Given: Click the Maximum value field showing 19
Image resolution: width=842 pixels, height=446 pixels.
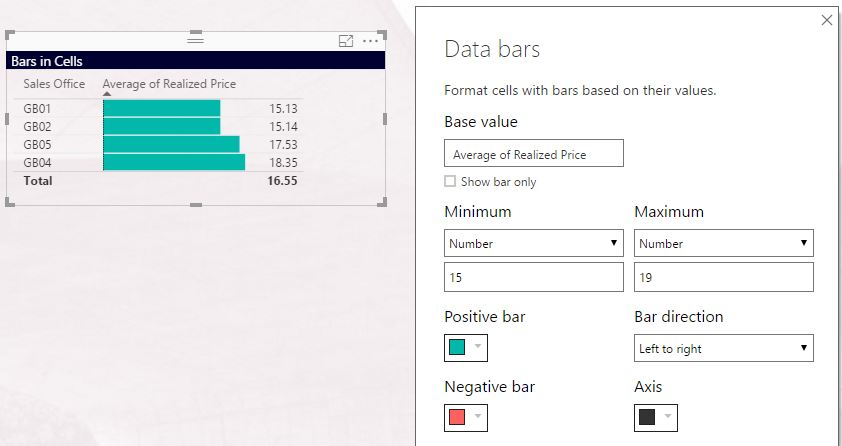Looking at the screenshot, I should tap(723, 277).
